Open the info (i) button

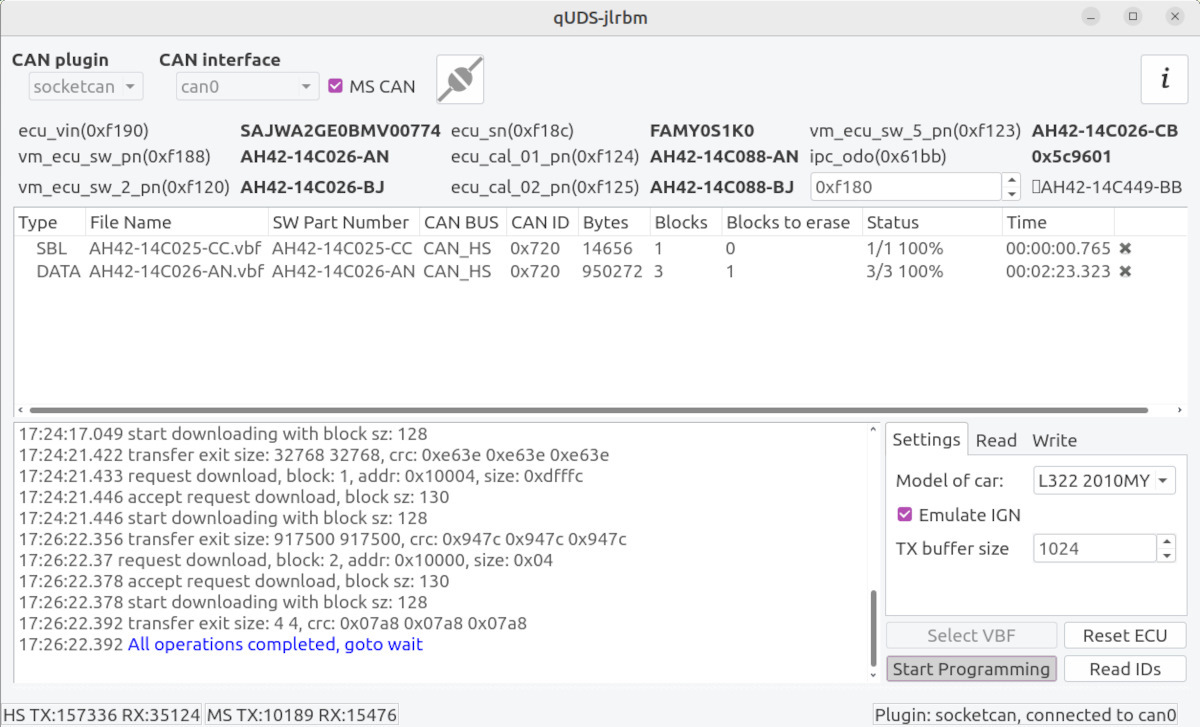click(1164, 80)
